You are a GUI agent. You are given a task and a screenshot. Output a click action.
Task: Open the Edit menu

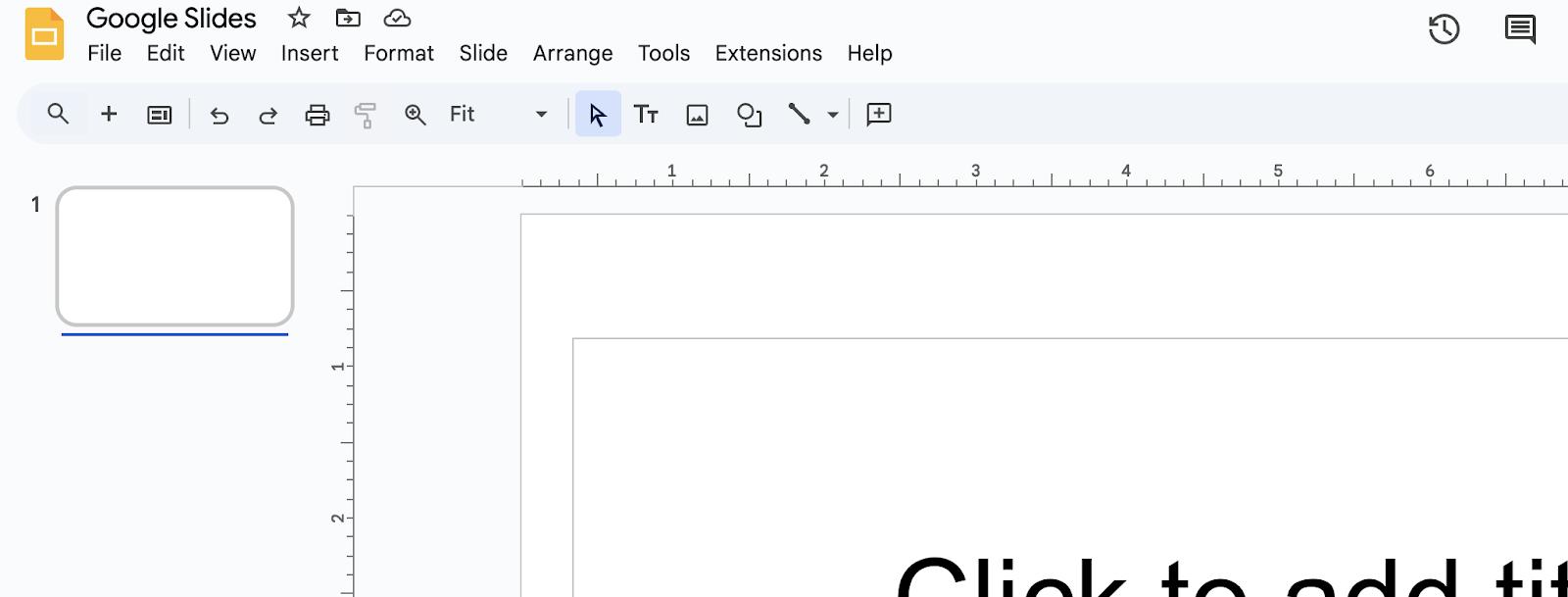coord(166,53)
